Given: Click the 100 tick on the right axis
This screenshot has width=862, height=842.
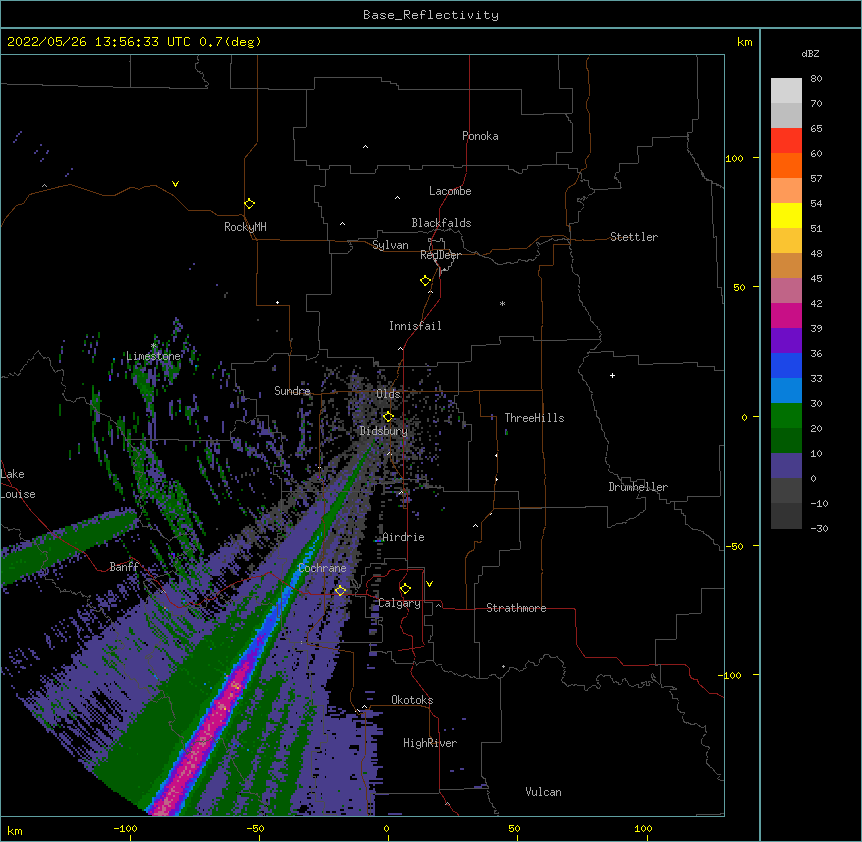Looking at the screenshot, I should (734, 158).
